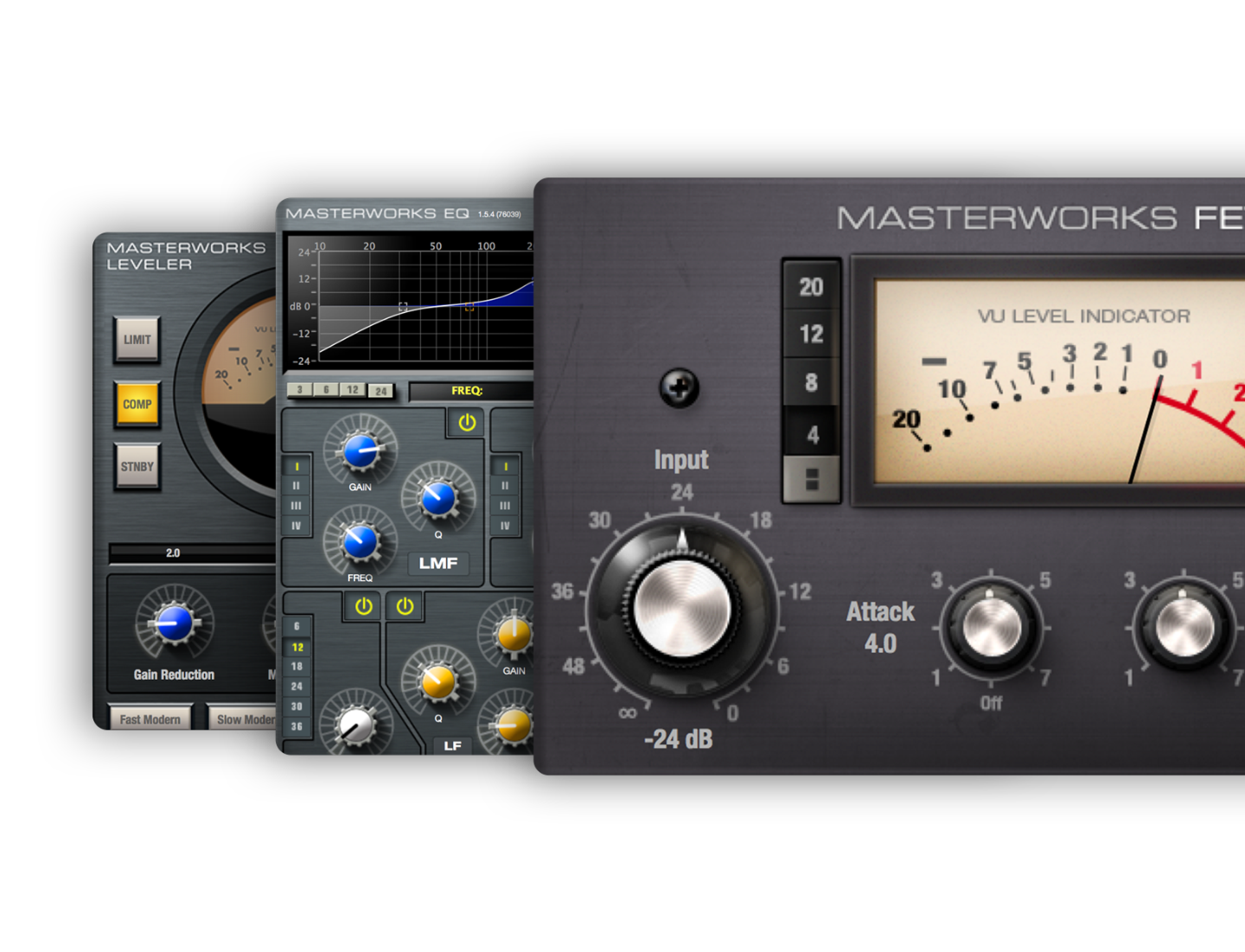
Task: Click the LMF band blue Gain knob
Action: pos(360,451)
